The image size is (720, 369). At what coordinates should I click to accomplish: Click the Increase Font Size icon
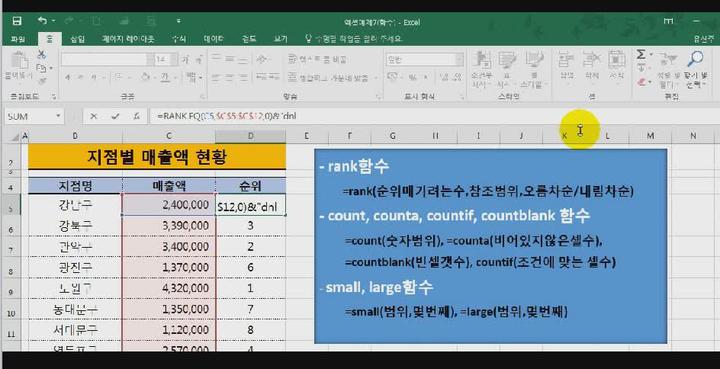pyautogui.click(x=185, y=60)
